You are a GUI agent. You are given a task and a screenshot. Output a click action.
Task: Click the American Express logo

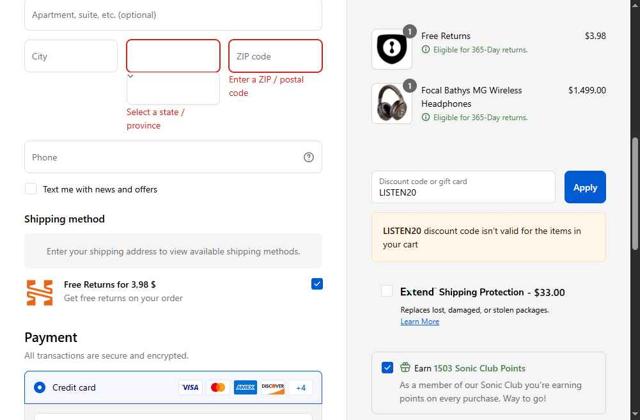click(x=245, y=387)
